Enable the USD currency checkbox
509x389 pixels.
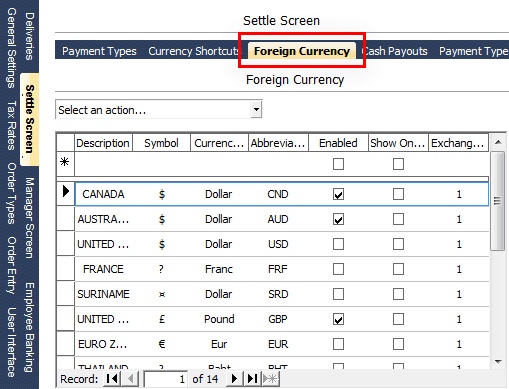click(338, 244)
